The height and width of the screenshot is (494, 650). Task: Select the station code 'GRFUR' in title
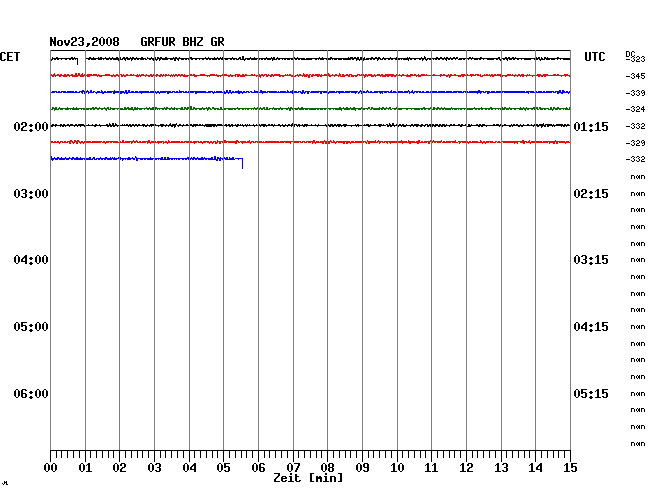click(158, 42)
